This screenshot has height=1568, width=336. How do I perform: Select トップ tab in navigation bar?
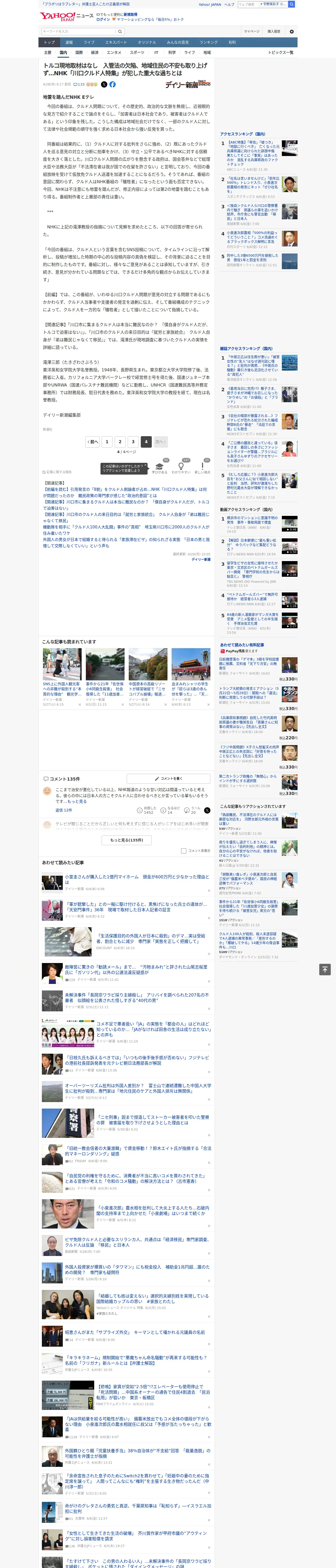click(x=49, y=43)
